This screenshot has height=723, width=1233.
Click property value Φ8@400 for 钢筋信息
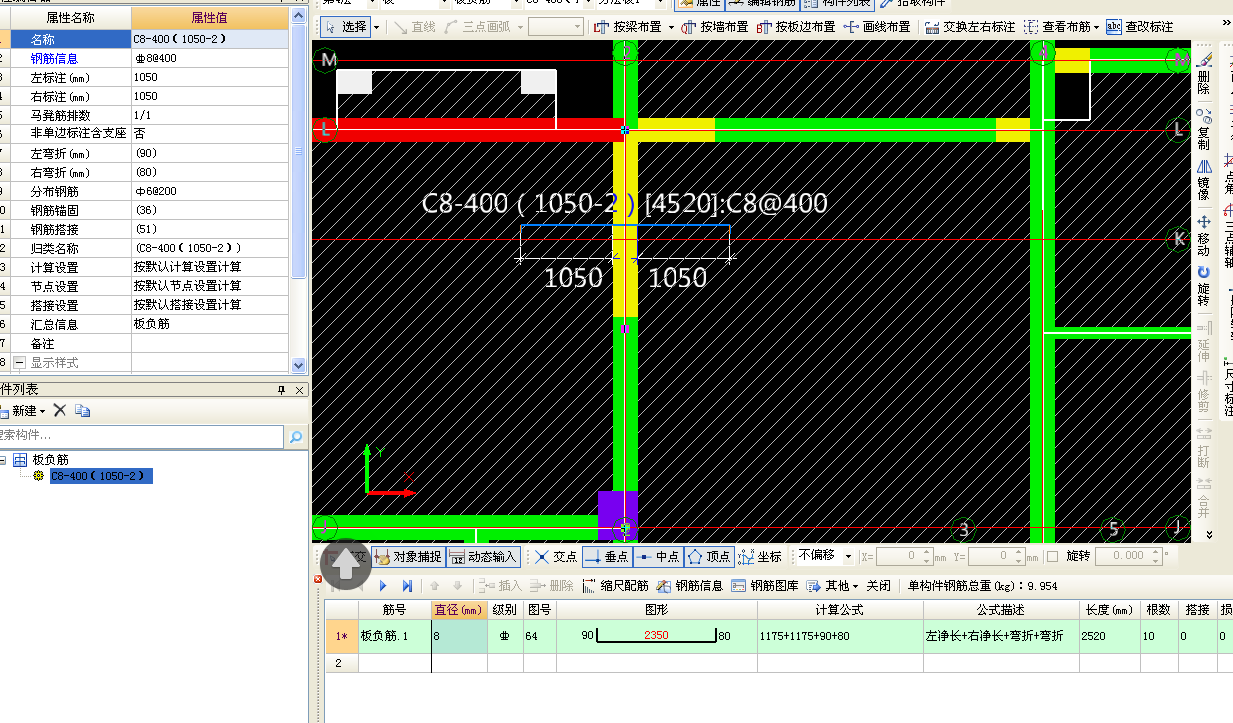pos(211,58)
